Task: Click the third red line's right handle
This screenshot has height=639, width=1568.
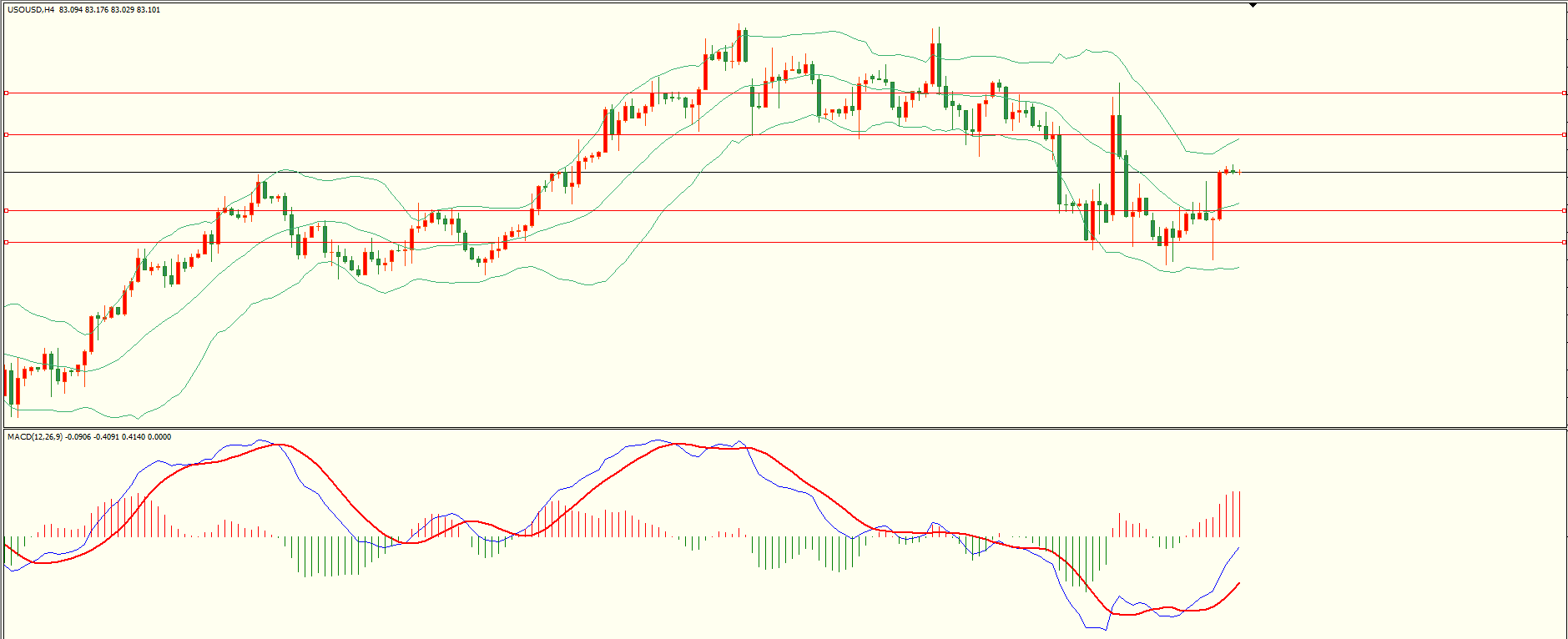Action: coord(1564,211)
